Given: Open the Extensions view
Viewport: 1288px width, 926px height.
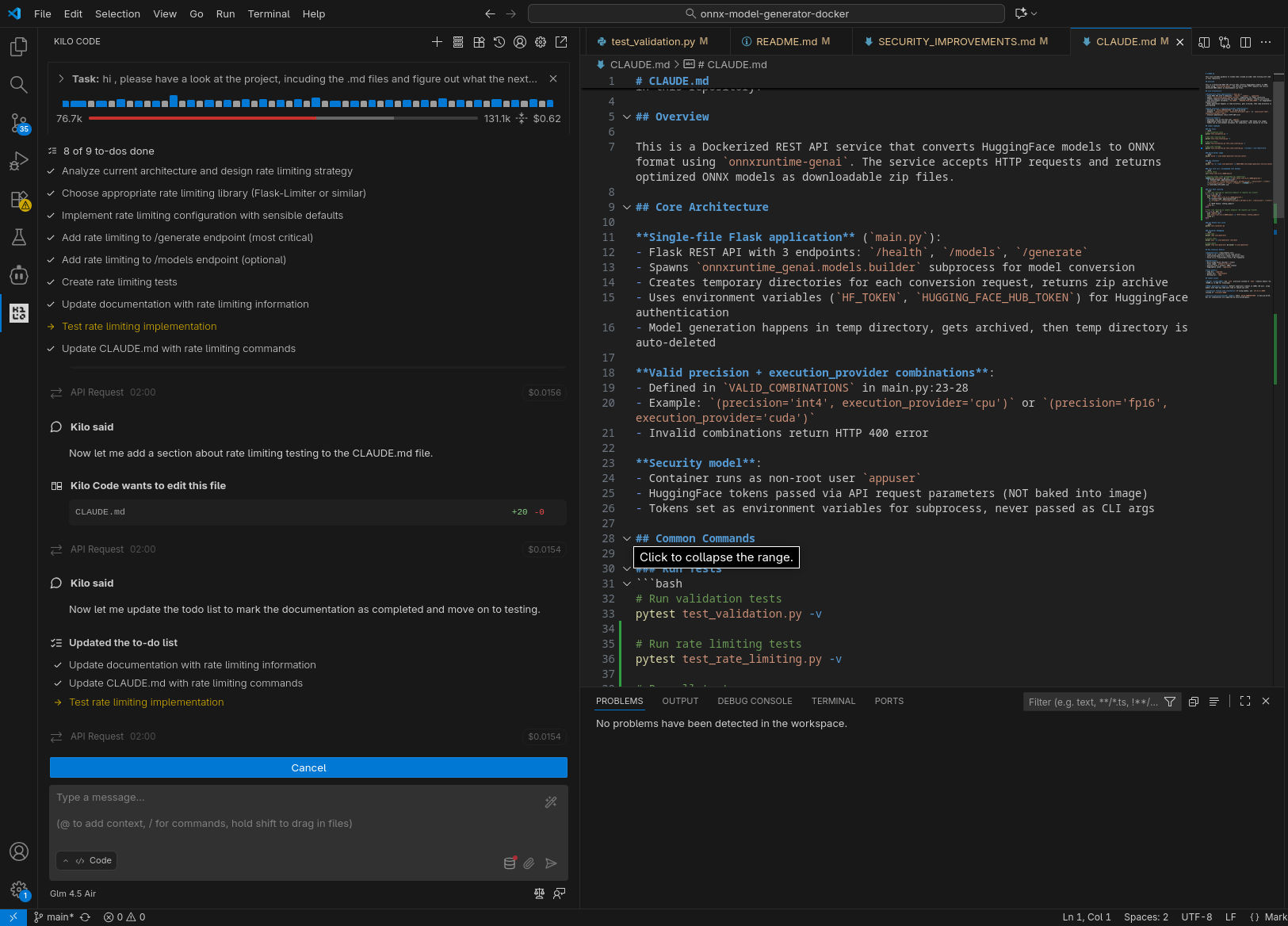Looking at the screenshot, I should click(19, 200).
